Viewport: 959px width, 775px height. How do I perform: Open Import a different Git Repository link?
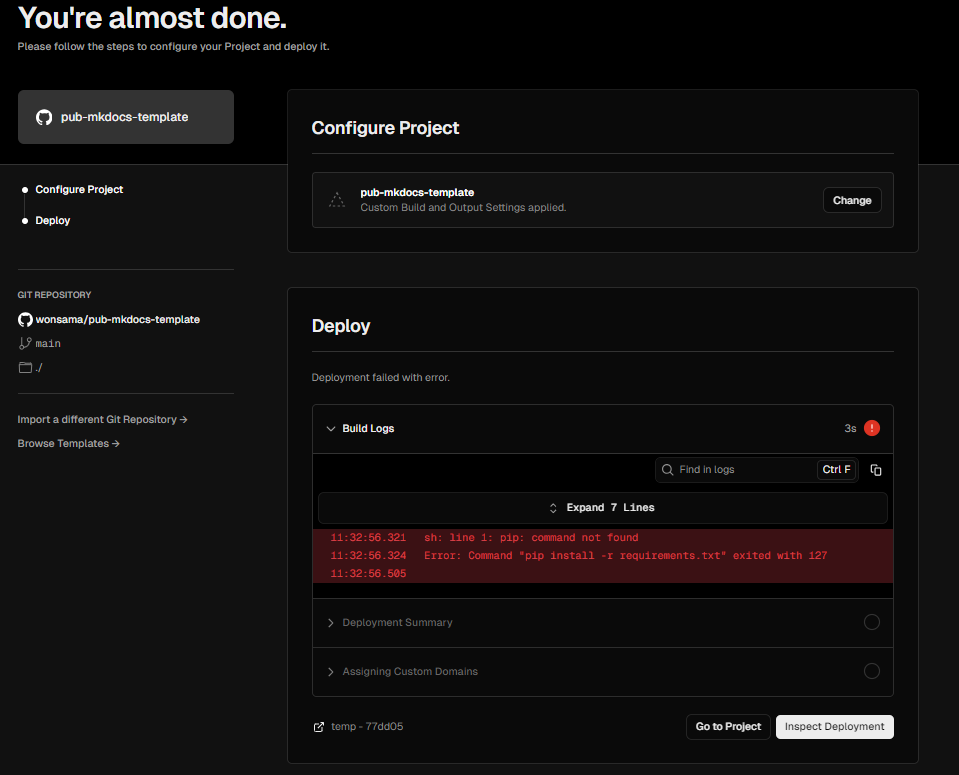[102, 420]
